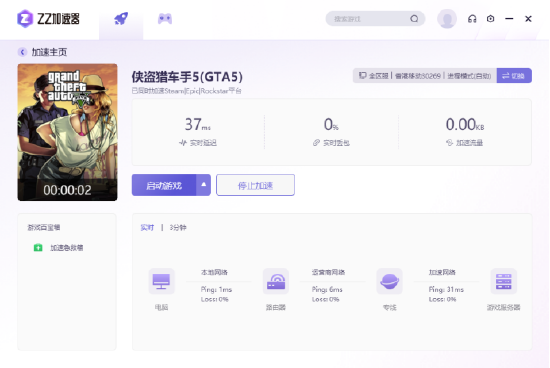Click the 游戏服务器 server icon

click(504, 281)
